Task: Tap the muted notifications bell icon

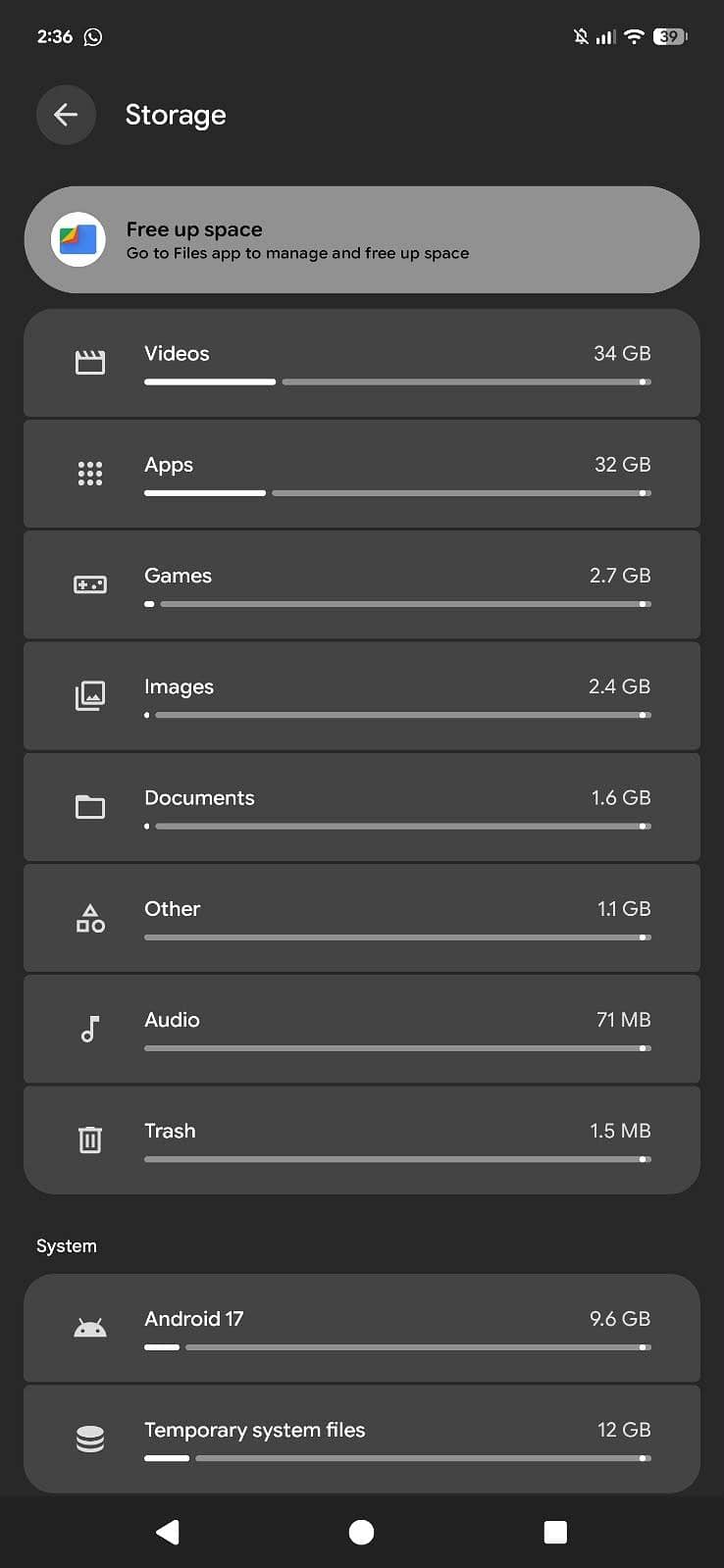Action: [x=581, y=37]
